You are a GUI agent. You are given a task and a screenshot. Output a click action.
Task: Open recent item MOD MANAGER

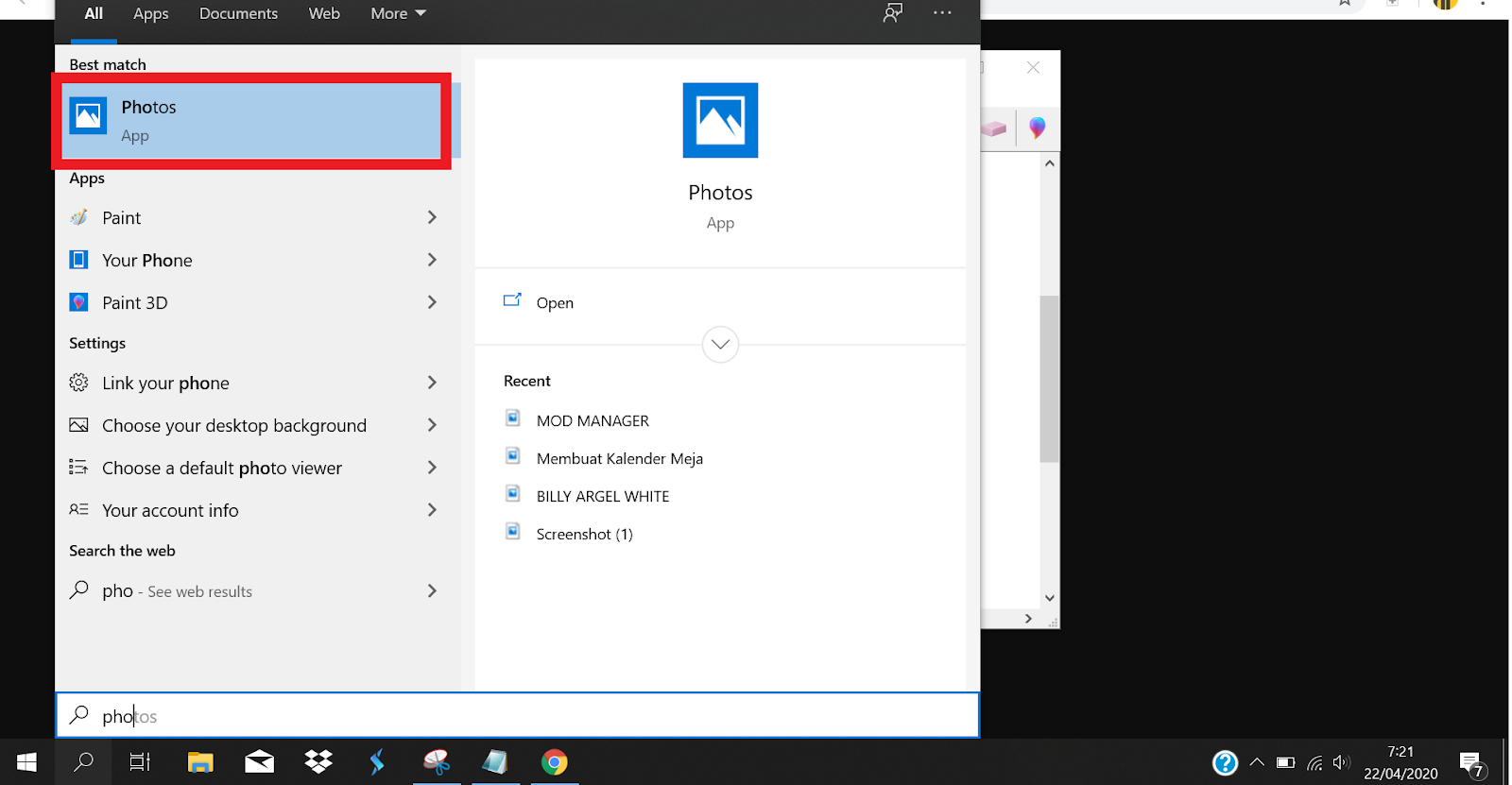point(593,420)
